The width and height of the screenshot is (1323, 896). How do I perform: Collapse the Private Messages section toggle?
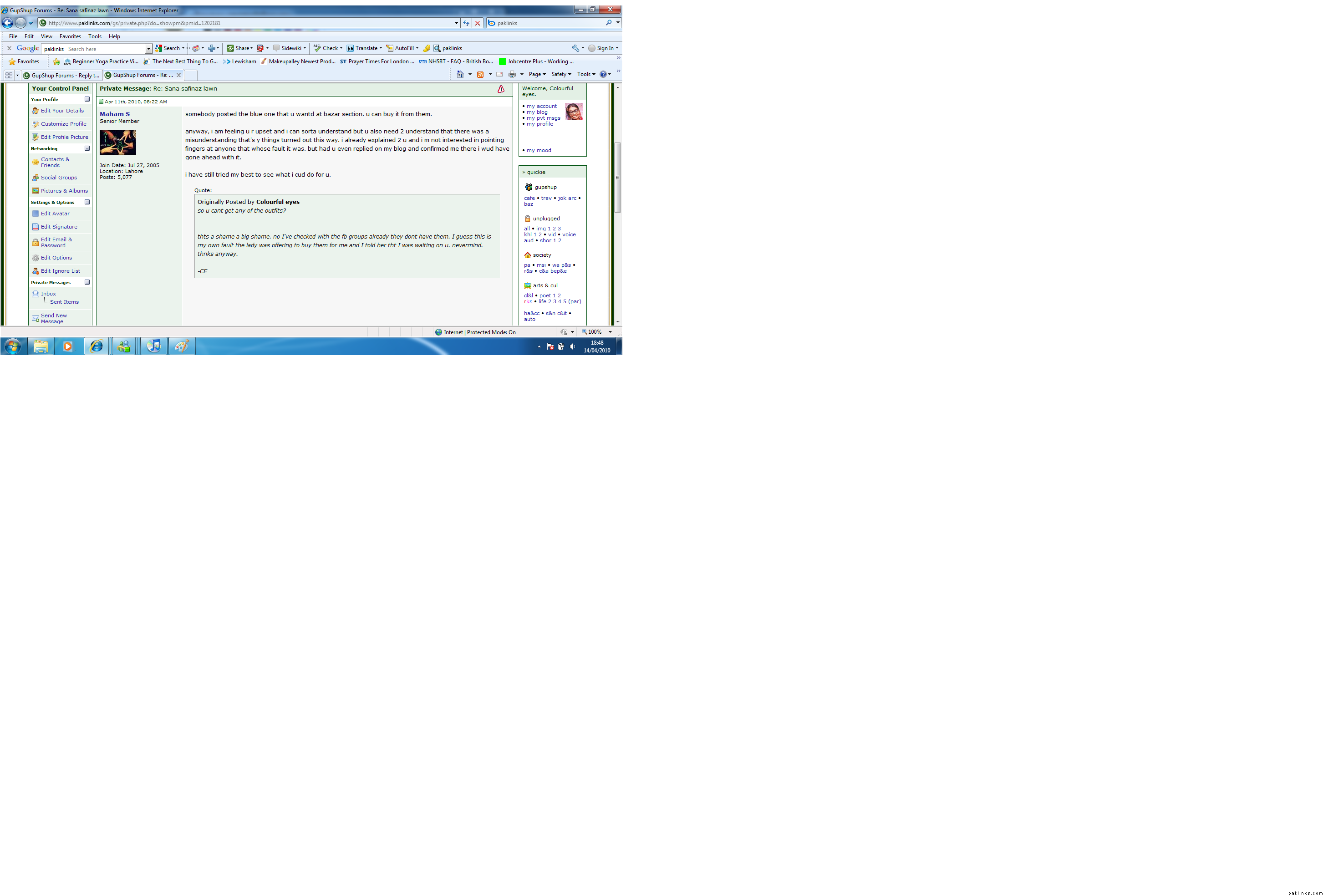[x=87, y=282]
